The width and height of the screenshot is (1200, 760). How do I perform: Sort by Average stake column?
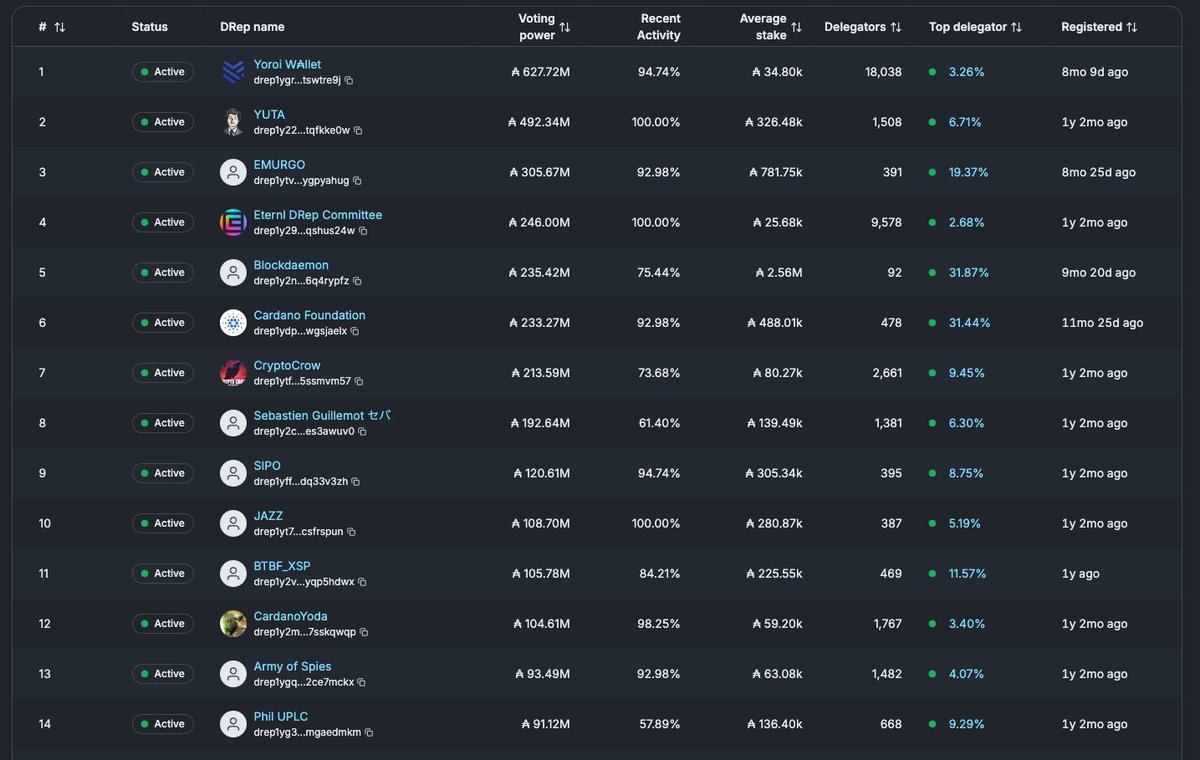click(796, 27)
